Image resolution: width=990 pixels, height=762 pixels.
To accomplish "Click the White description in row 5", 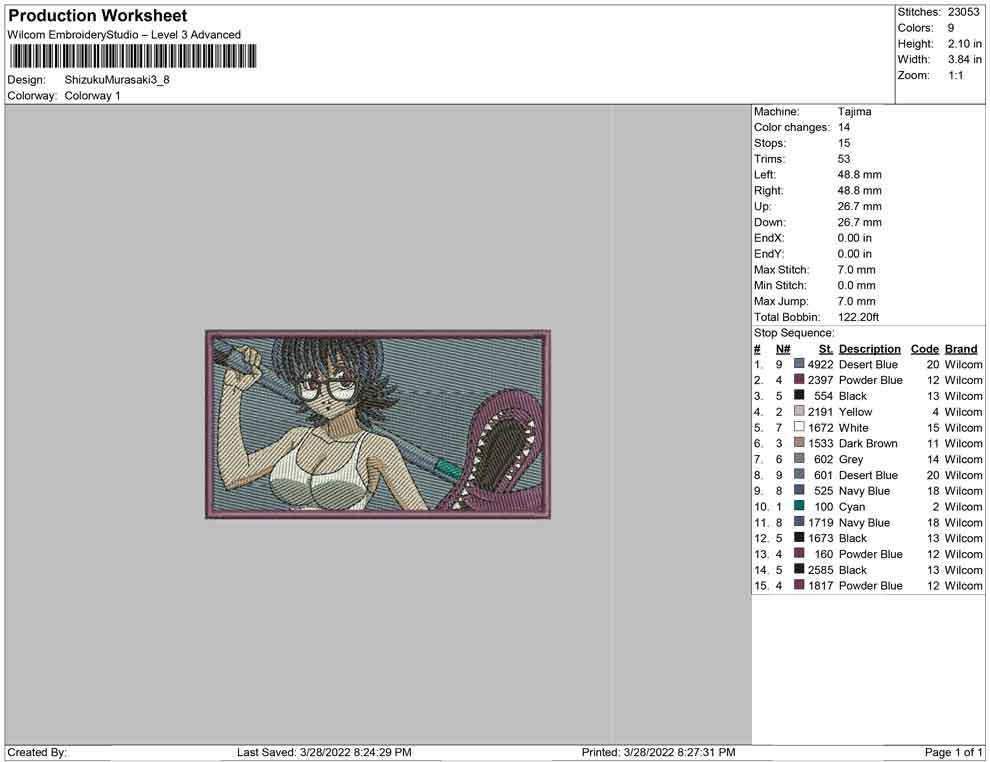I will click(853, 427).
